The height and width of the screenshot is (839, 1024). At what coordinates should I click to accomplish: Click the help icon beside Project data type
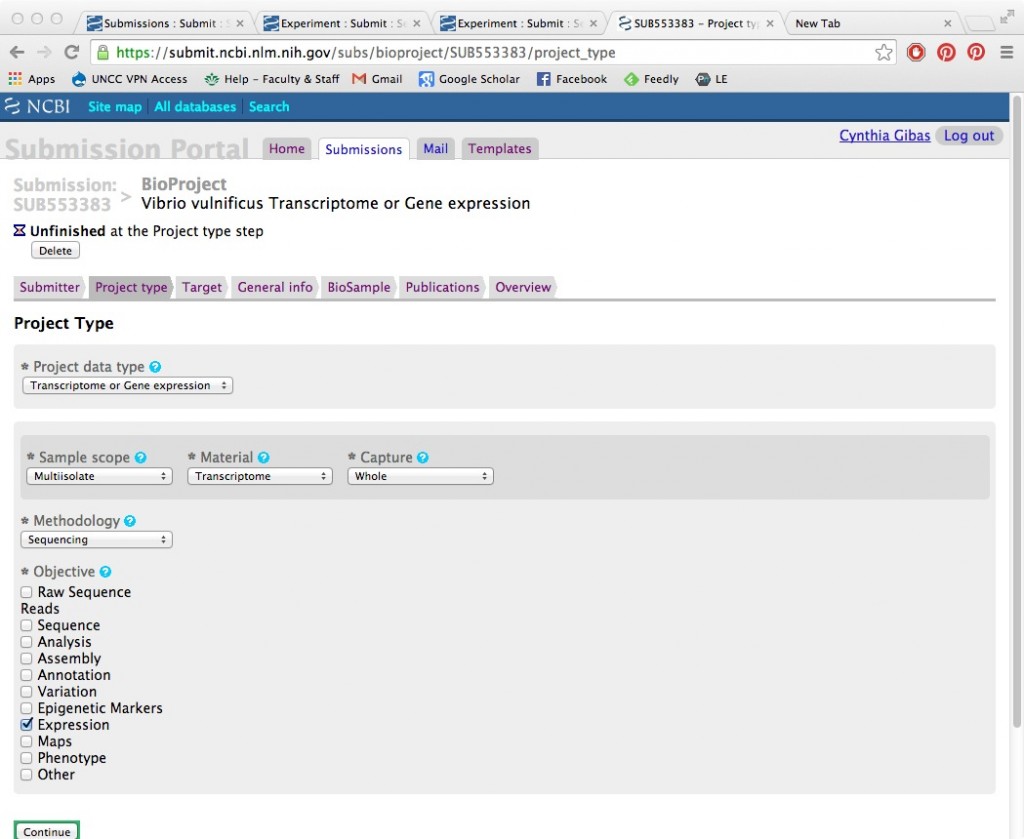click(x=155, y=367)
